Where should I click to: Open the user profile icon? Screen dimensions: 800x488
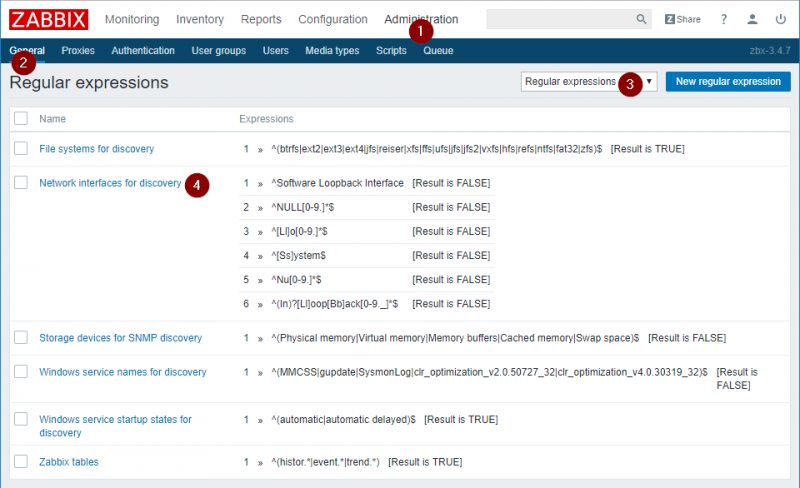coord(752,19)
